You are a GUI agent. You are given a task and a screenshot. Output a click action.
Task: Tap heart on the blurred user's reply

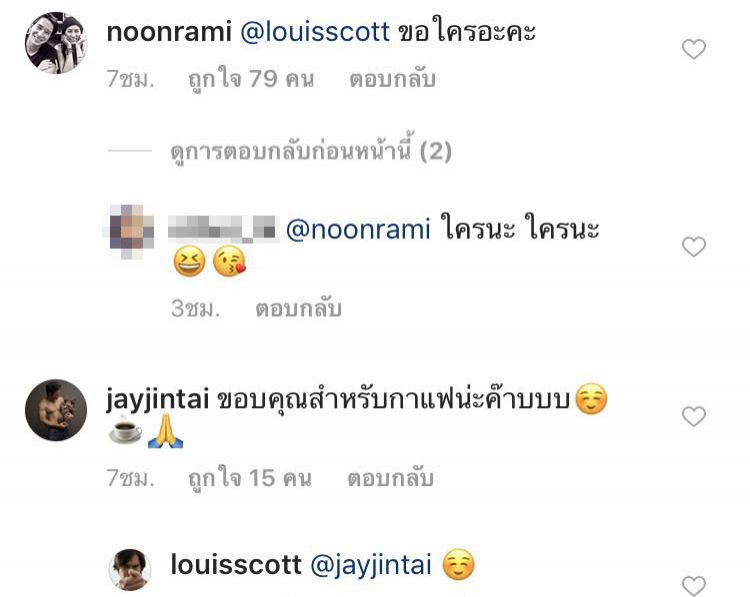(694, 247)
